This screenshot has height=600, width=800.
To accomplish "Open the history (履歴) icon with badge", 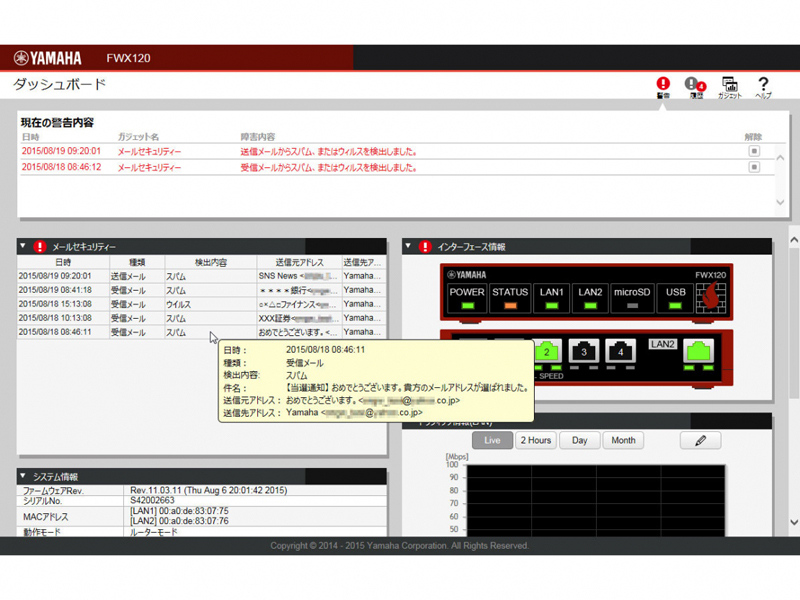I will [x=696, y=87].
